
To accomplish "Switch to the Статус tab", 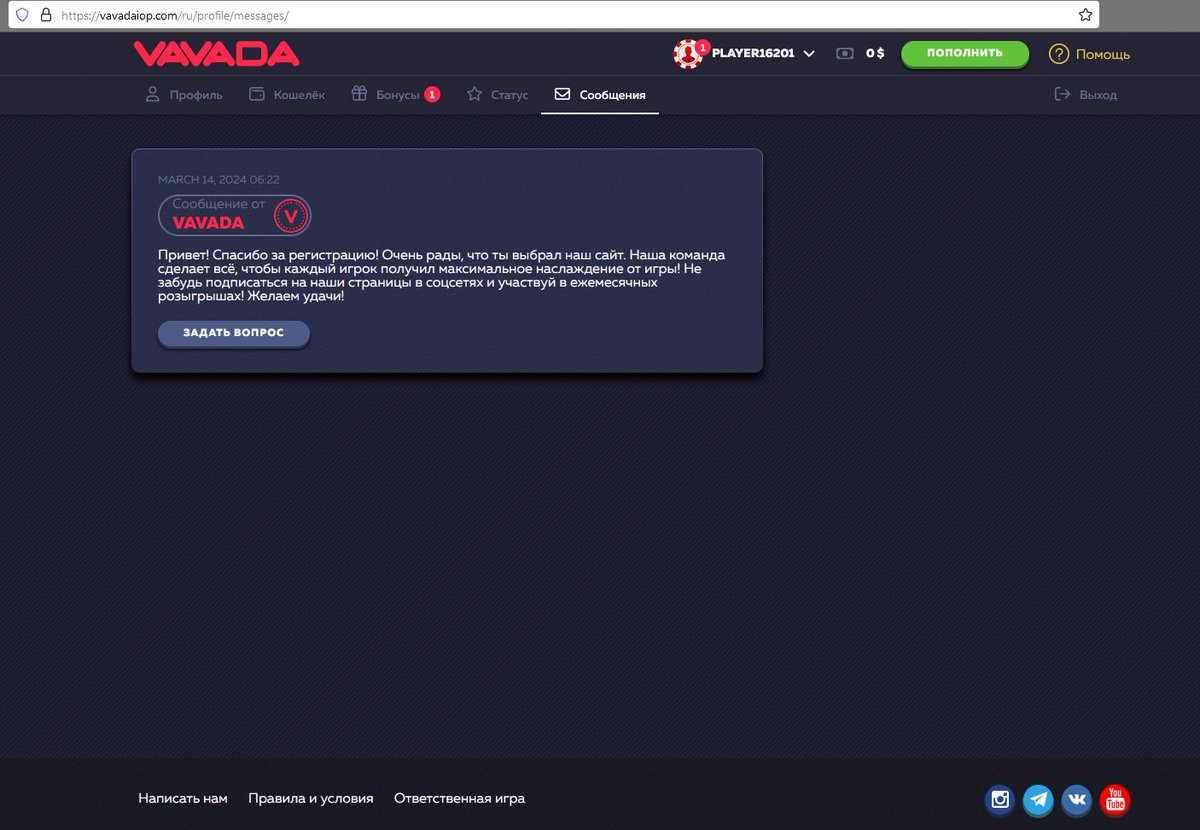I will coord(497,95).
